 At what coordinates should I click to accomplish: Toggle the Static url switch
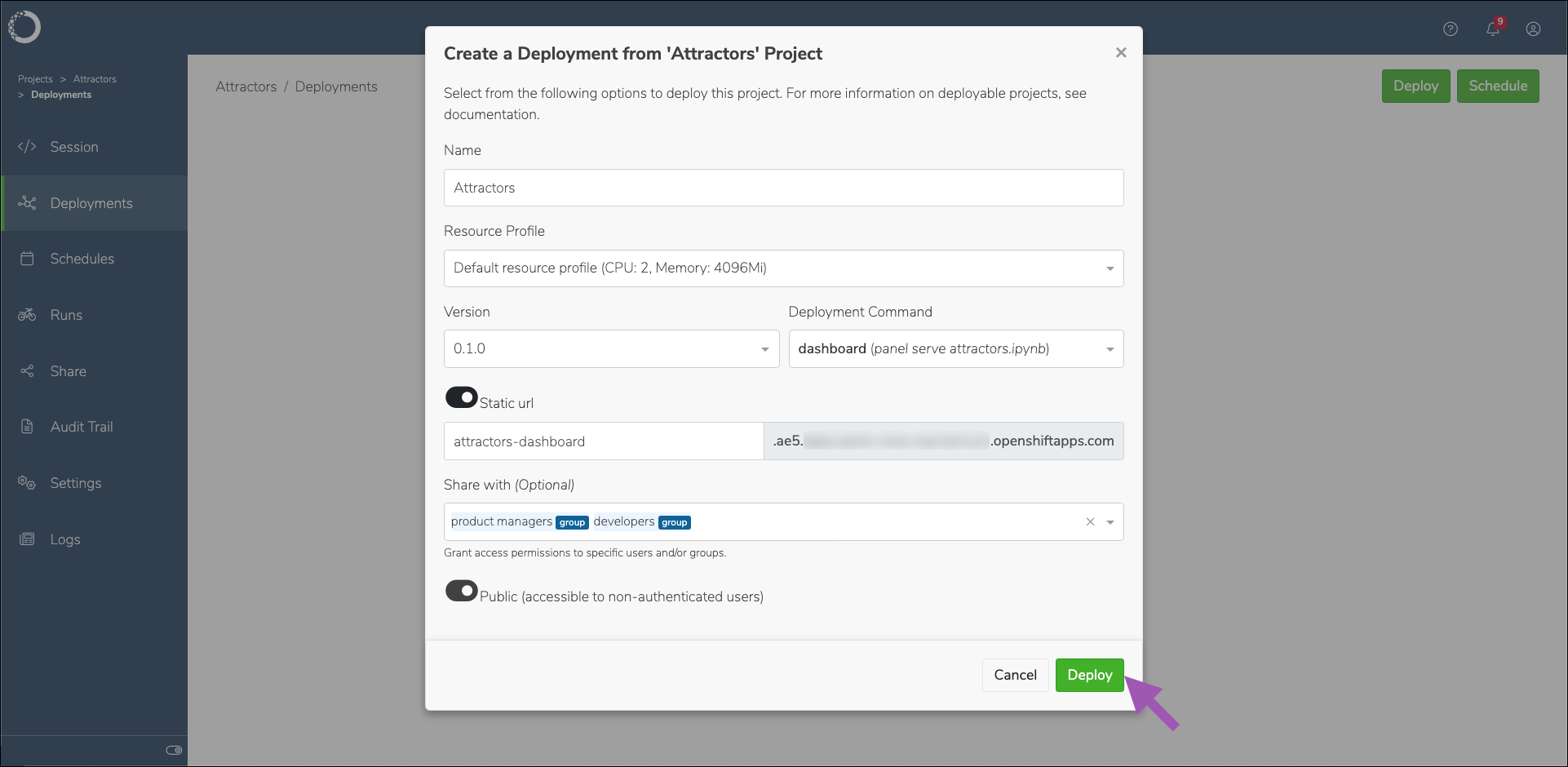(461, 397)
